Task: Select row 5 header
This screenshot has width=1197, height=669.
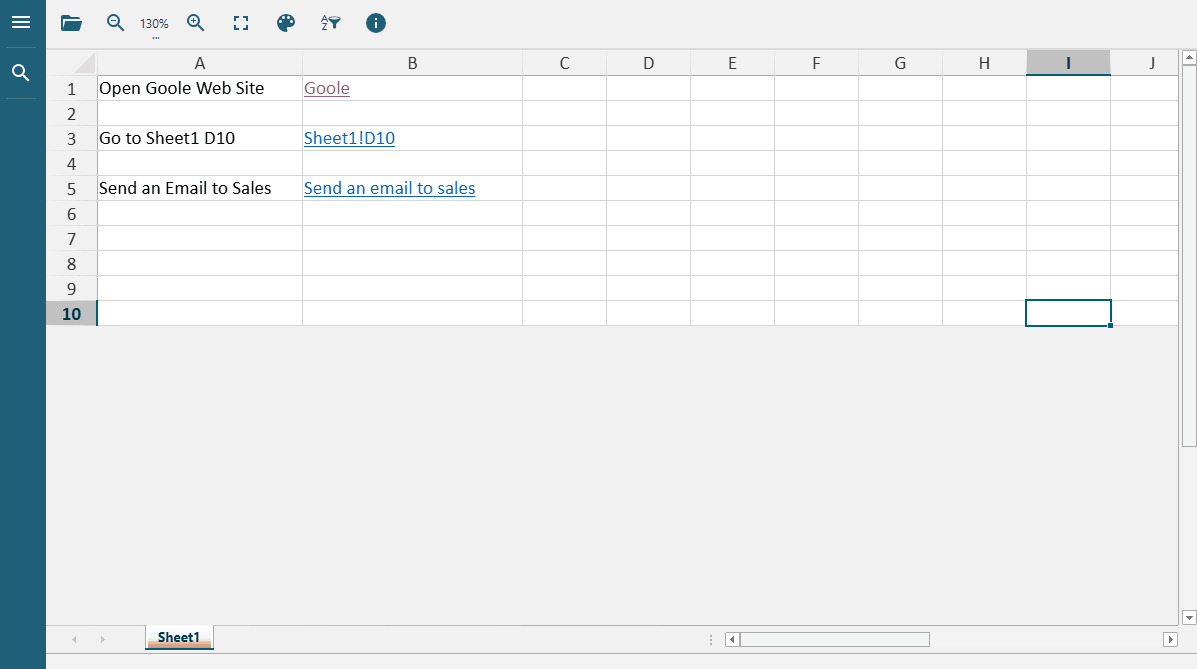Action: click(71, 188)
